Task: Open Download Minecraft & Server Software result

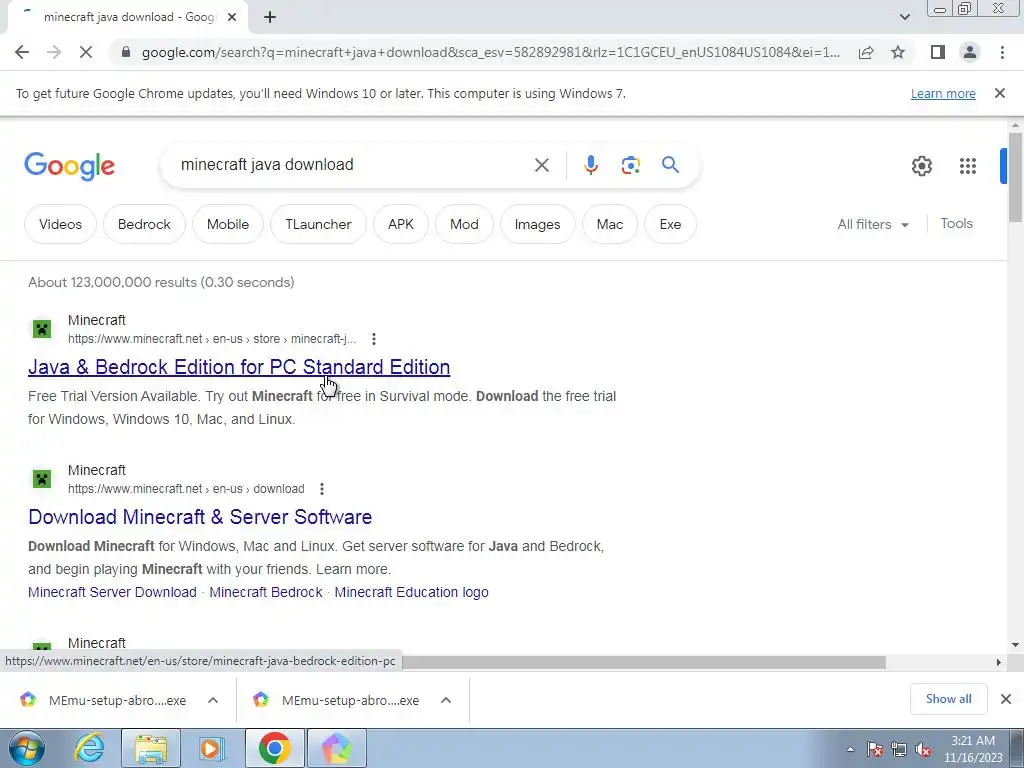Action: click(x=200, y=517)
